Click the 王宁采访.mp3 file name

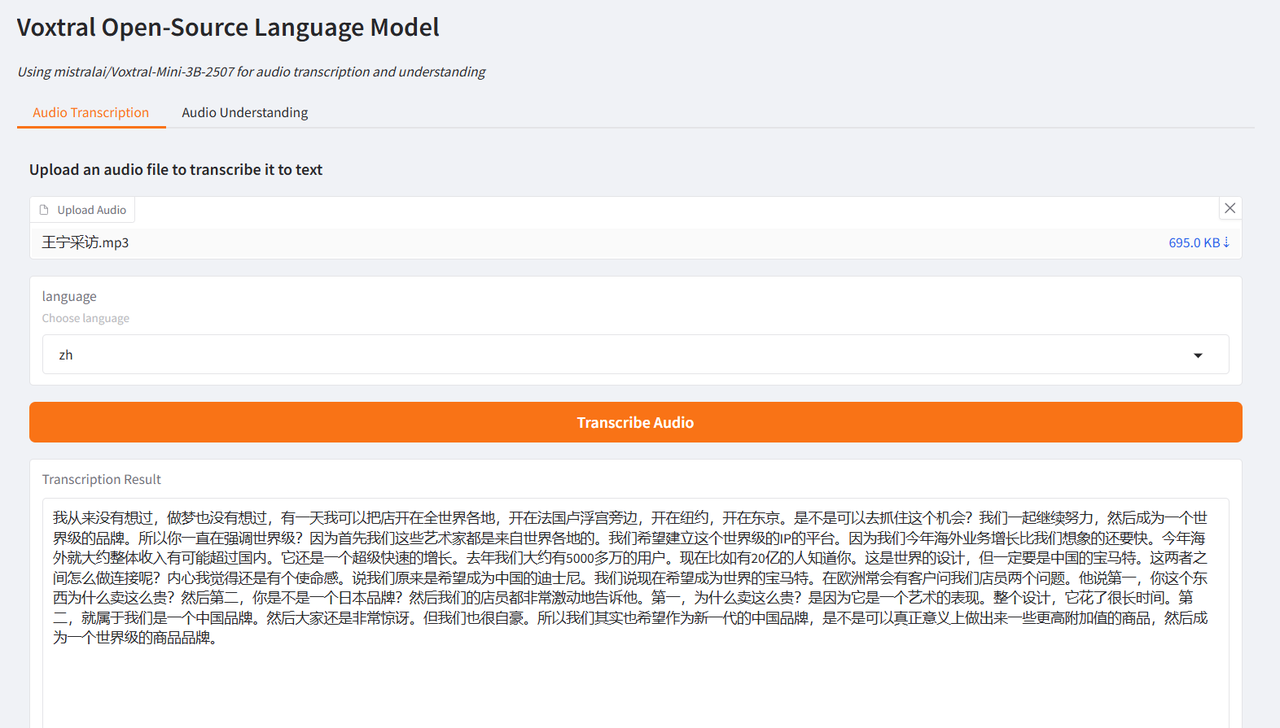tap(86, 242)
